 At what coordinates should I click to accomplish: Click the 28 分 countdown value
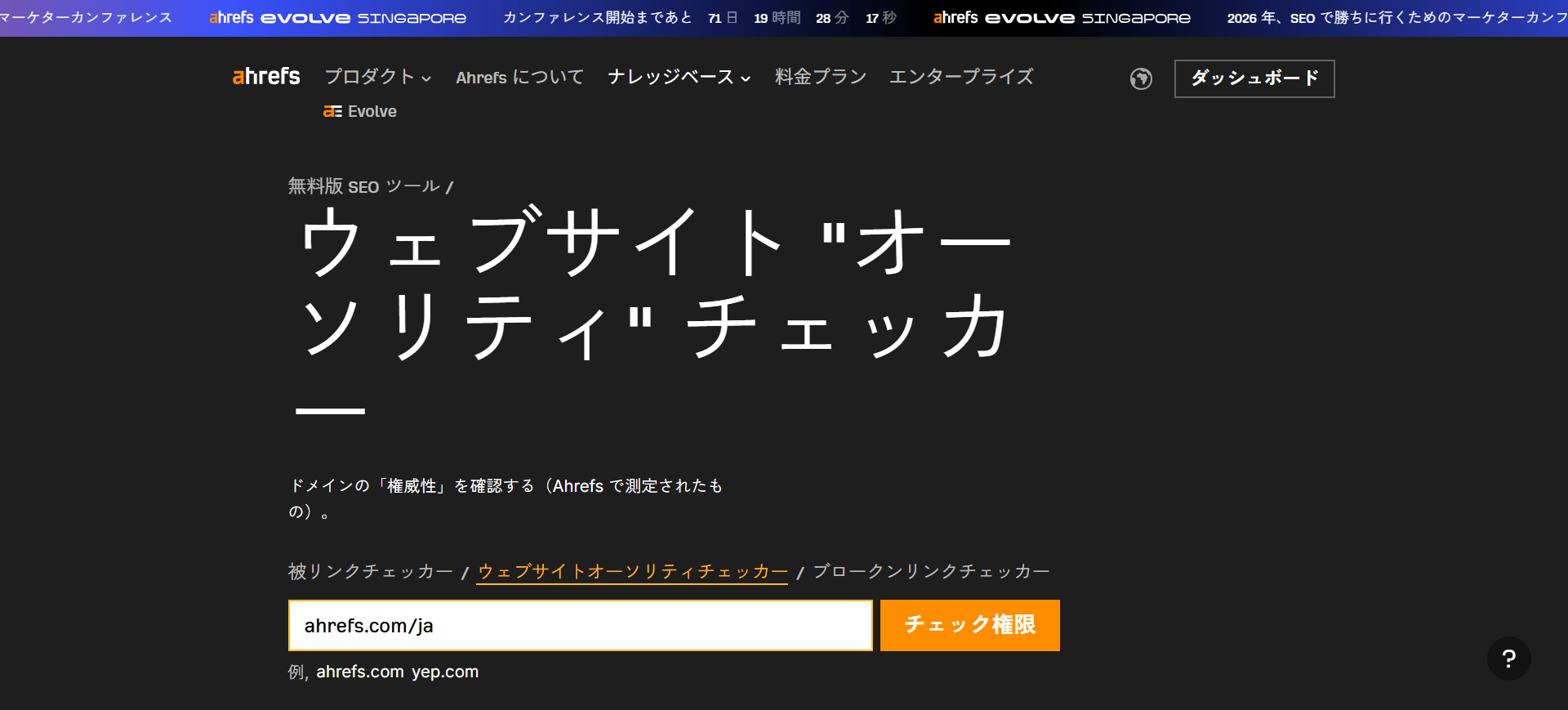(x=832, y=18)
